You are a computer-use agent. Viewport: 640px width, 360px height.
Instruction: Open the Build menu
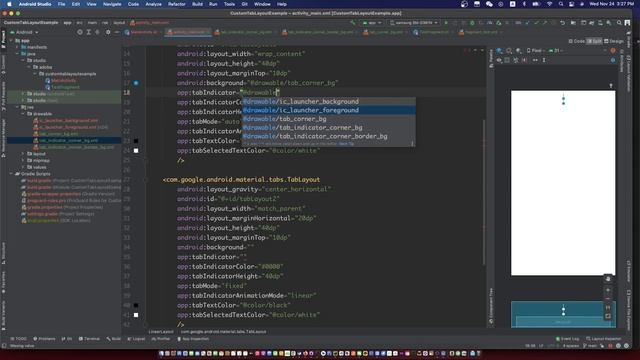pyautogui.click(x=198, y=4)
